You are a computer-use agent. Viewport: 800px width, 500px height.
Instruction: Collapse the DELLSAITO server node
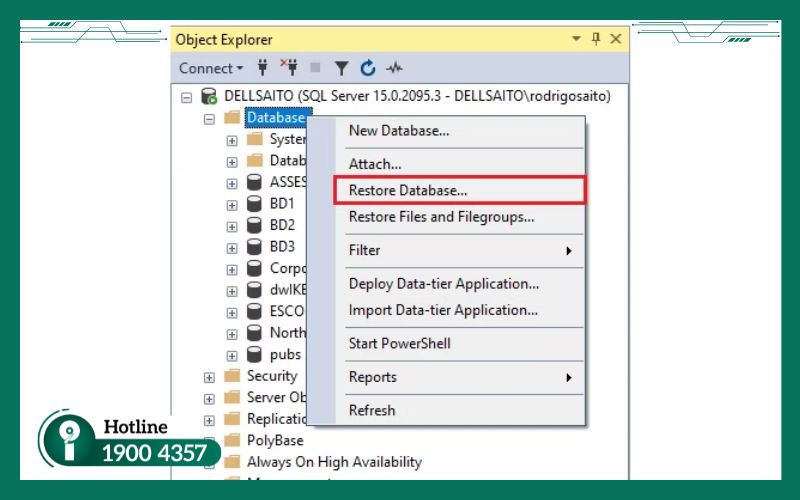click(x=187, y=97)
